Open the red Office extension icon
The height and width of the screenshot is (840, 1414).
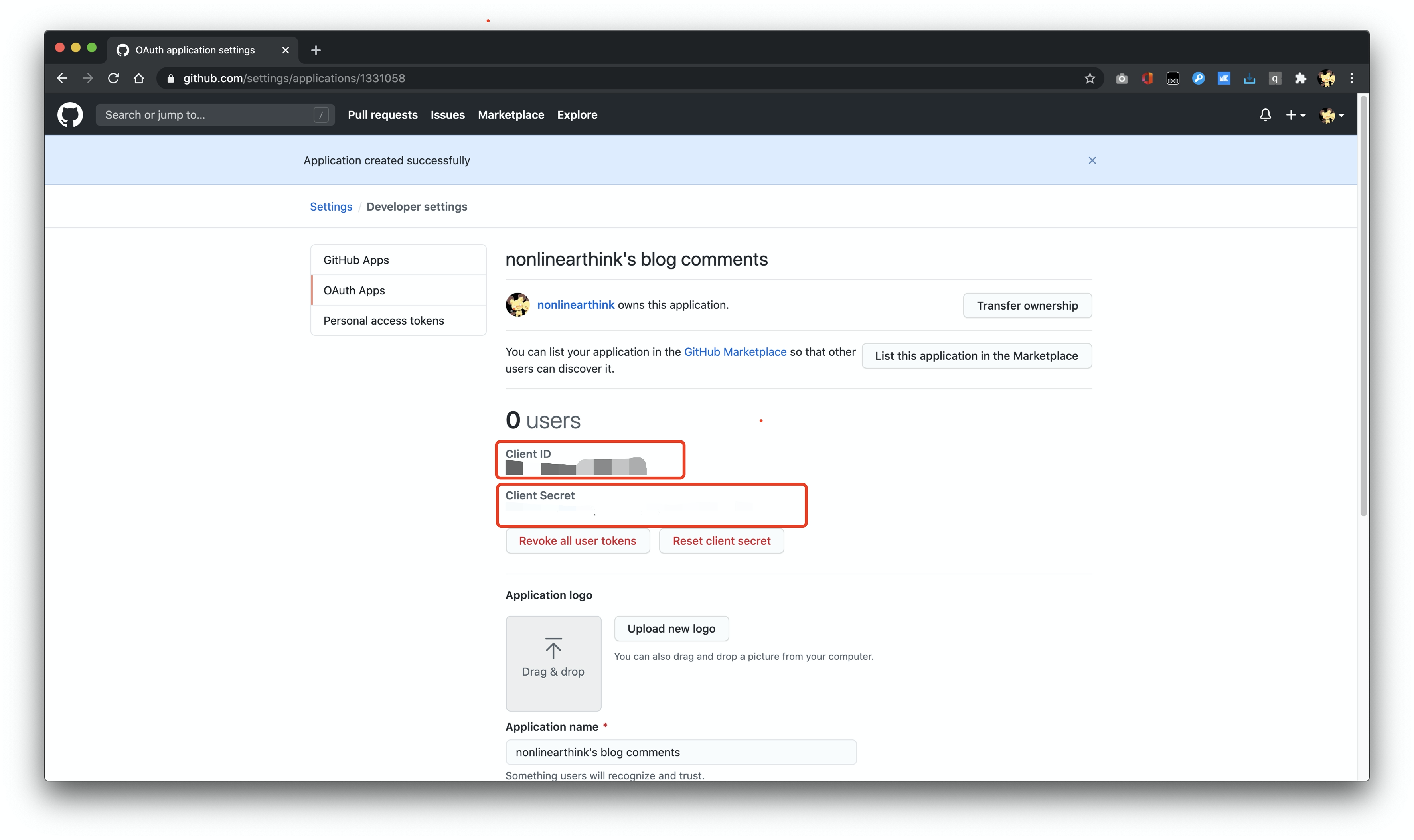pyautogui.click(x=1147, y=78)
